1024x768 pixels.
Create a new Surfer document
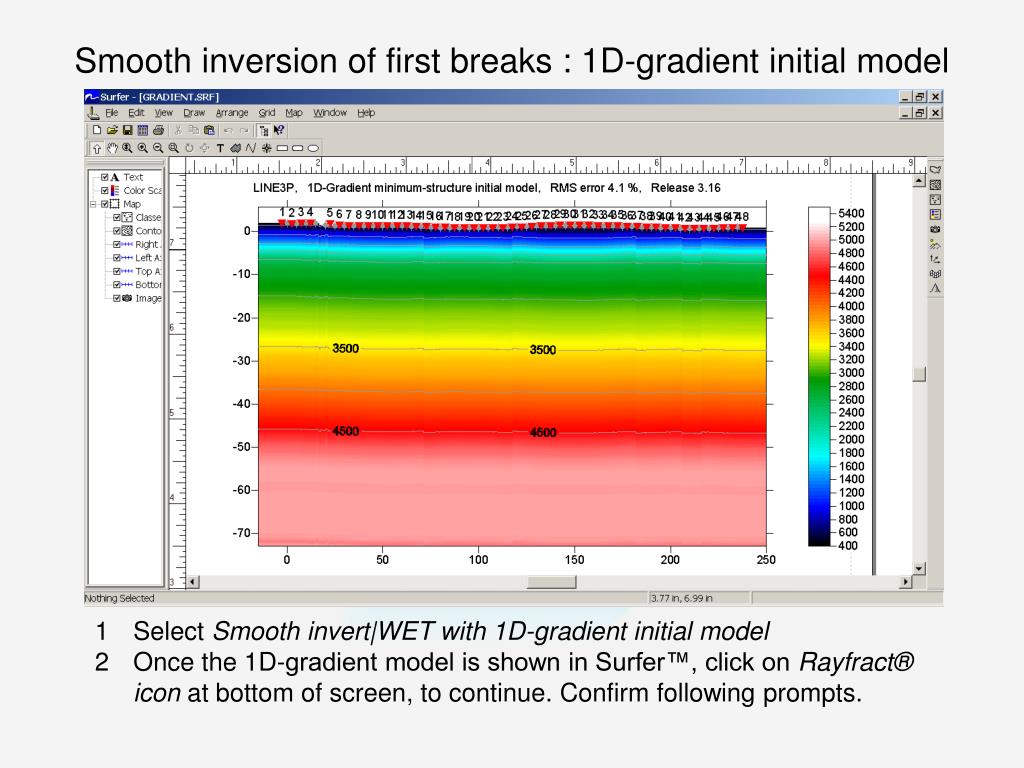(97, 130)
